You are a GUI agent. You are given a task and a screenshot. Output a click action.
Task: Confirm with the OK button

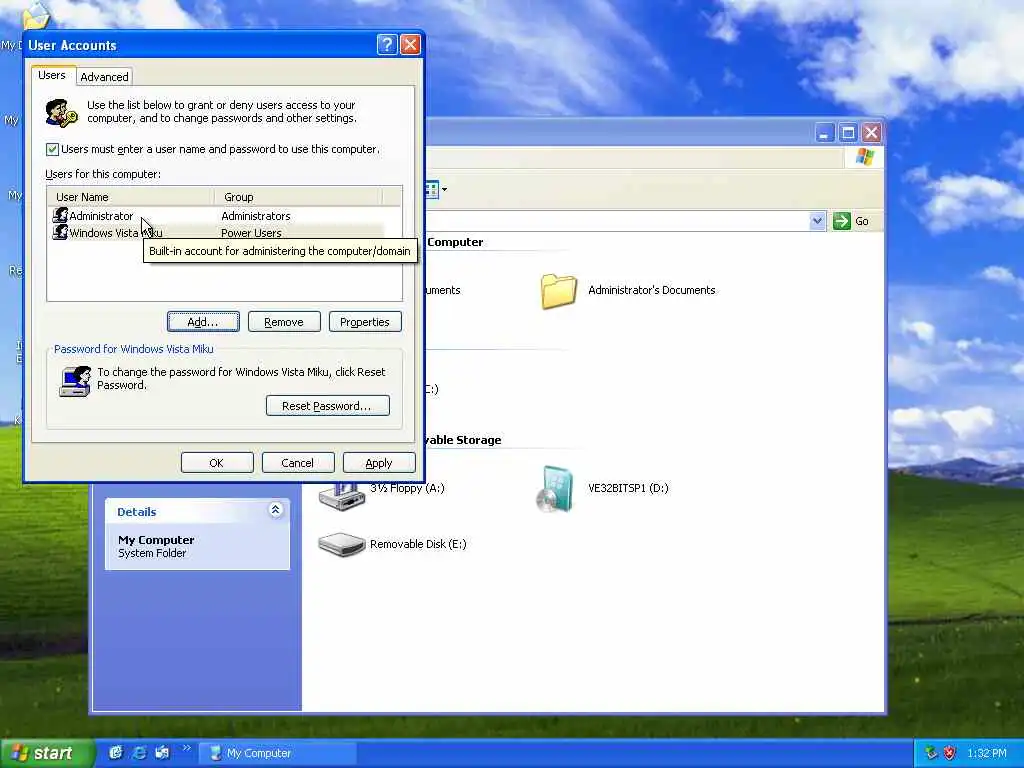217,462
